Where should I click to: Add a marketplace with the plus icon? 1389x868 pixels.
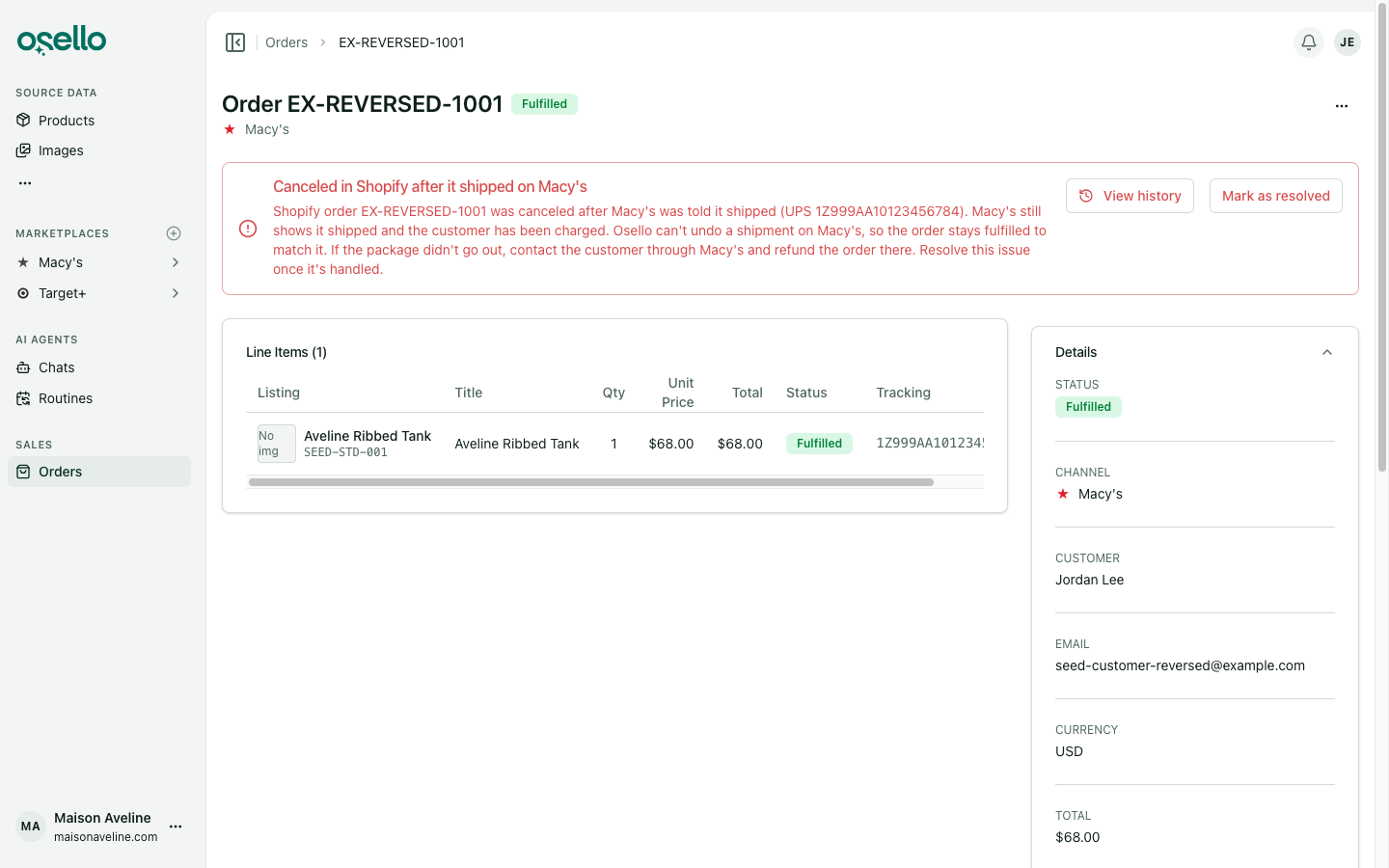pyautogui.click(x=174, y=233)
